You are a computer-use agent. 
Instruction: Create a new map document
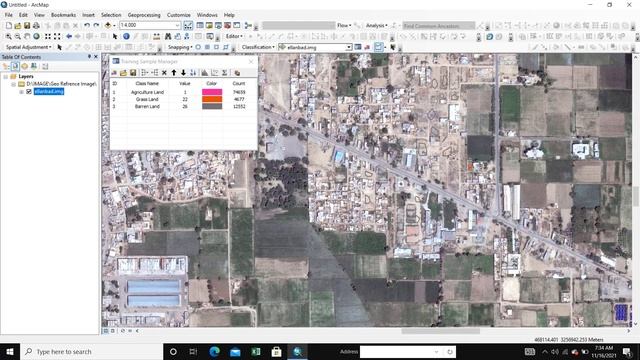click(x=9, y=26)
